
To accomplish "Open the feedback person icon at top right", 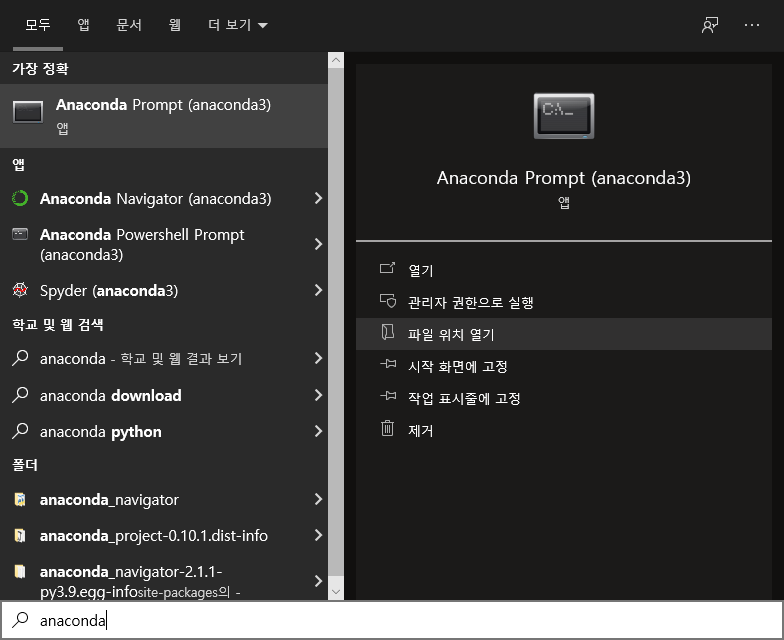I will (710, 25).
